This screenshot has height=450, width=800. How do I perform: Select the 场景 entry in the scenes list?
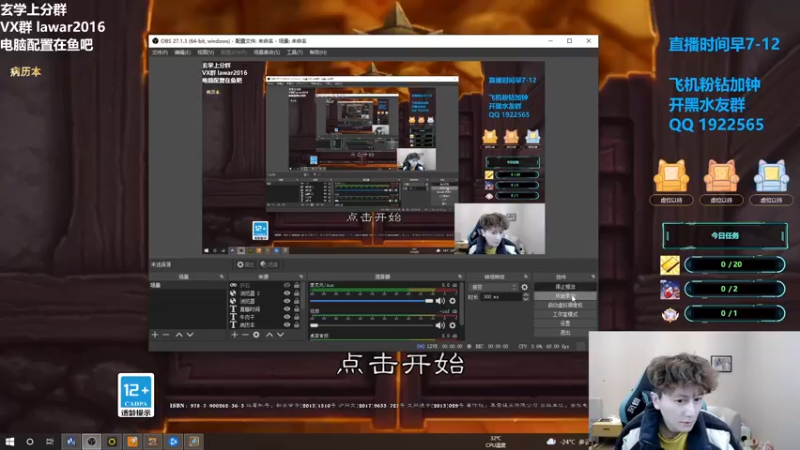point(187,285)
